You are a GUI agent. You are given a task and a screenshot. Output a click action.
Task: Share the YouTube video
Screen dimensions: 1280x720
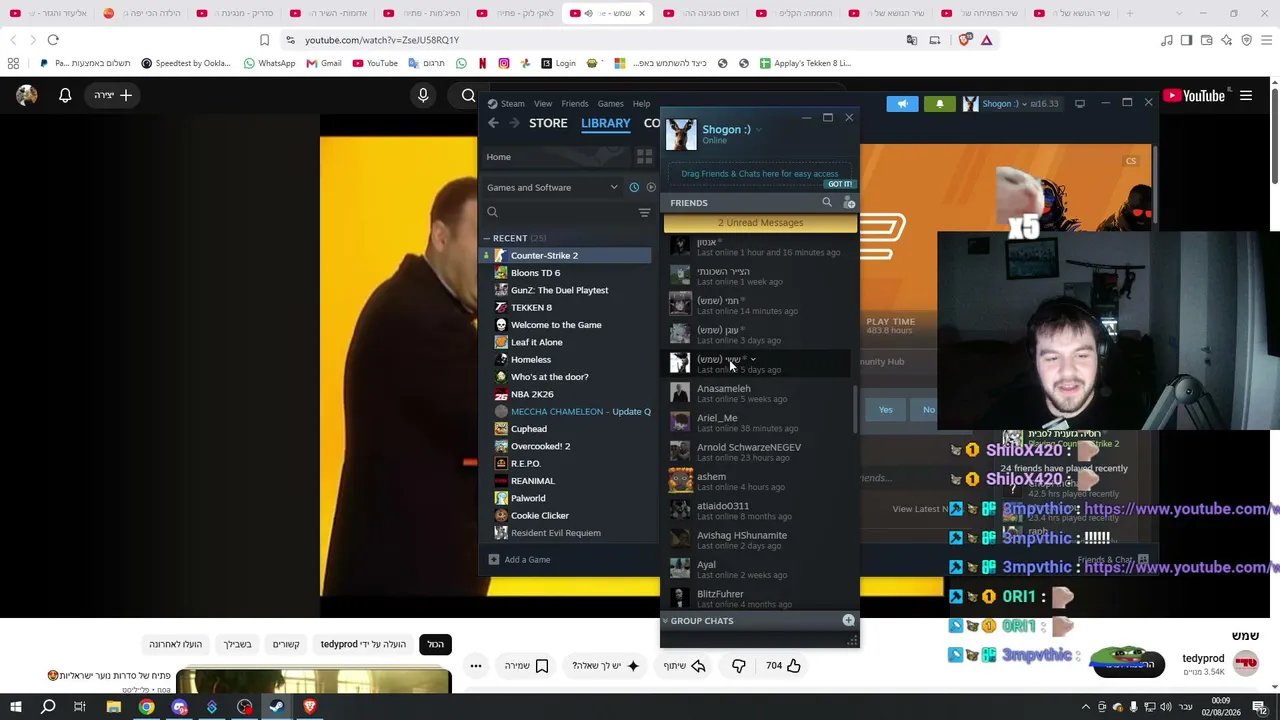pos(684,665)
